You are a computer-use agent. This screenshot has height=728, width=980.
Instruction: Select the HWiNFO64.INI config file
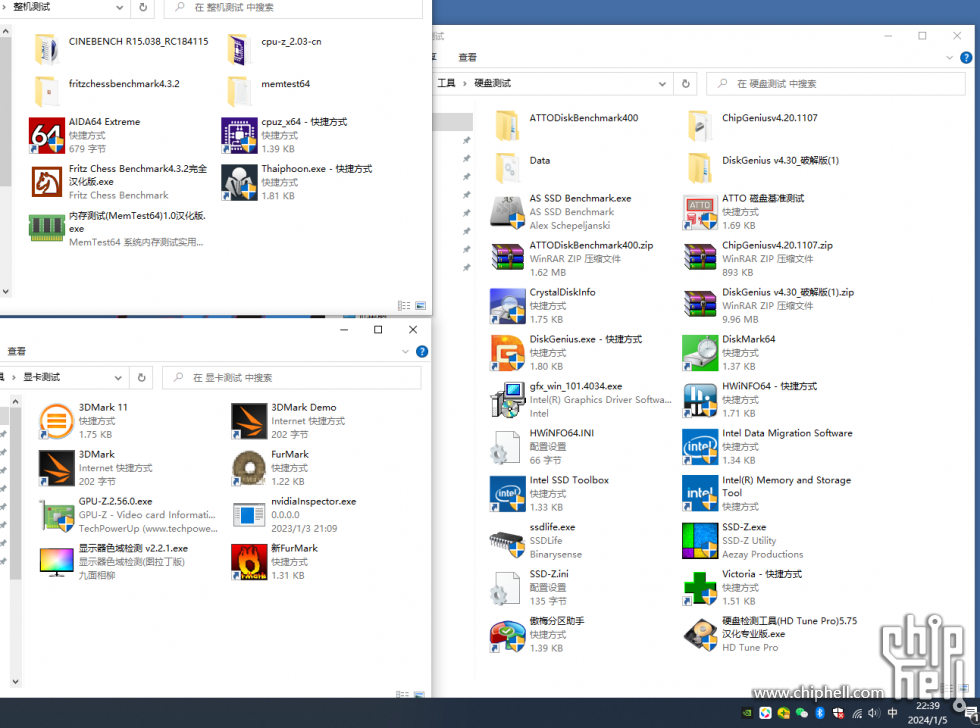click(x=508, y=446)
